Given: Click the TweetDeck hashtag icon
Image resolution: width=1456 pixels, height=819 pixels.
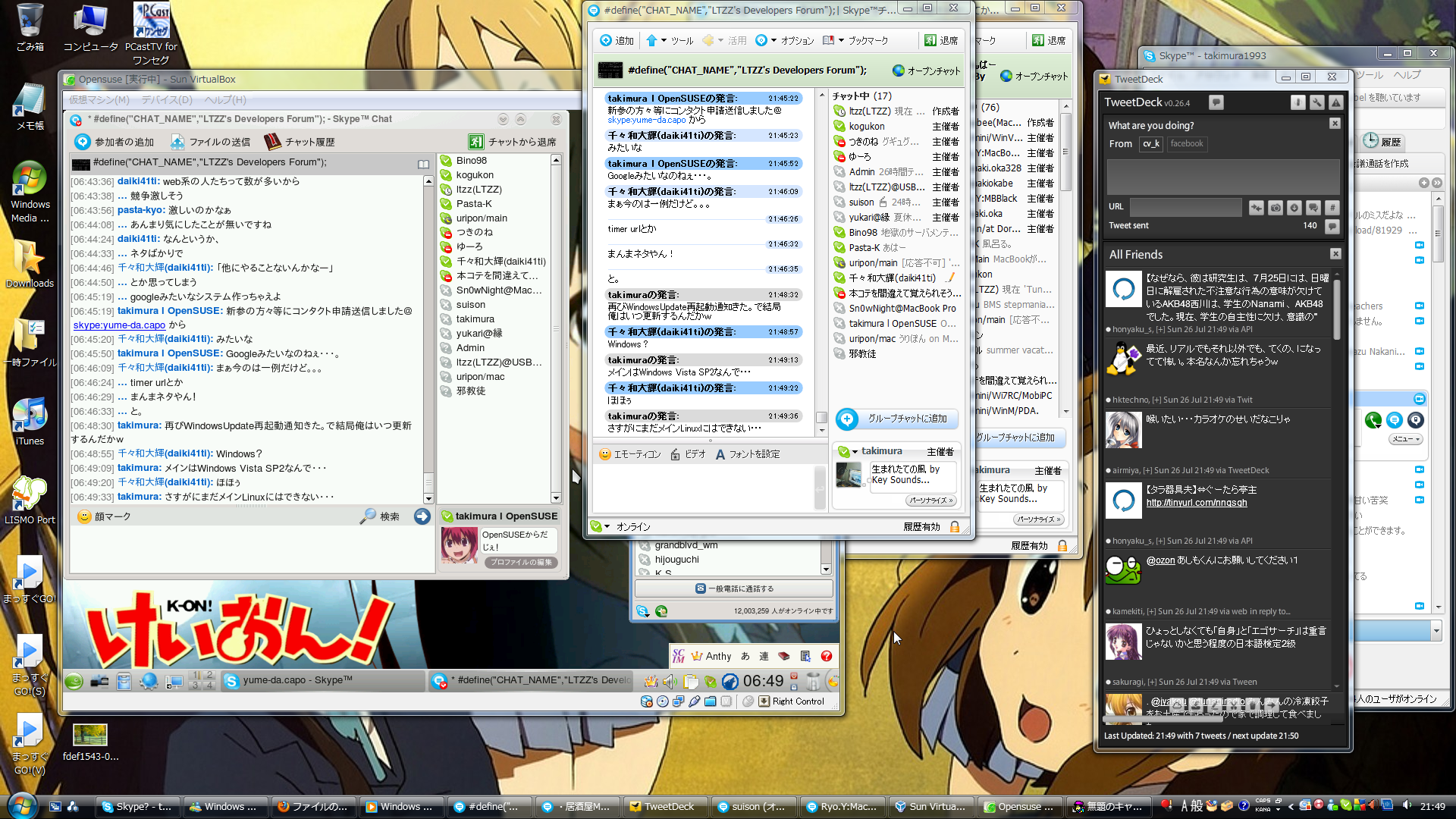Looking at the screenshot, I should click(1332, 207).
